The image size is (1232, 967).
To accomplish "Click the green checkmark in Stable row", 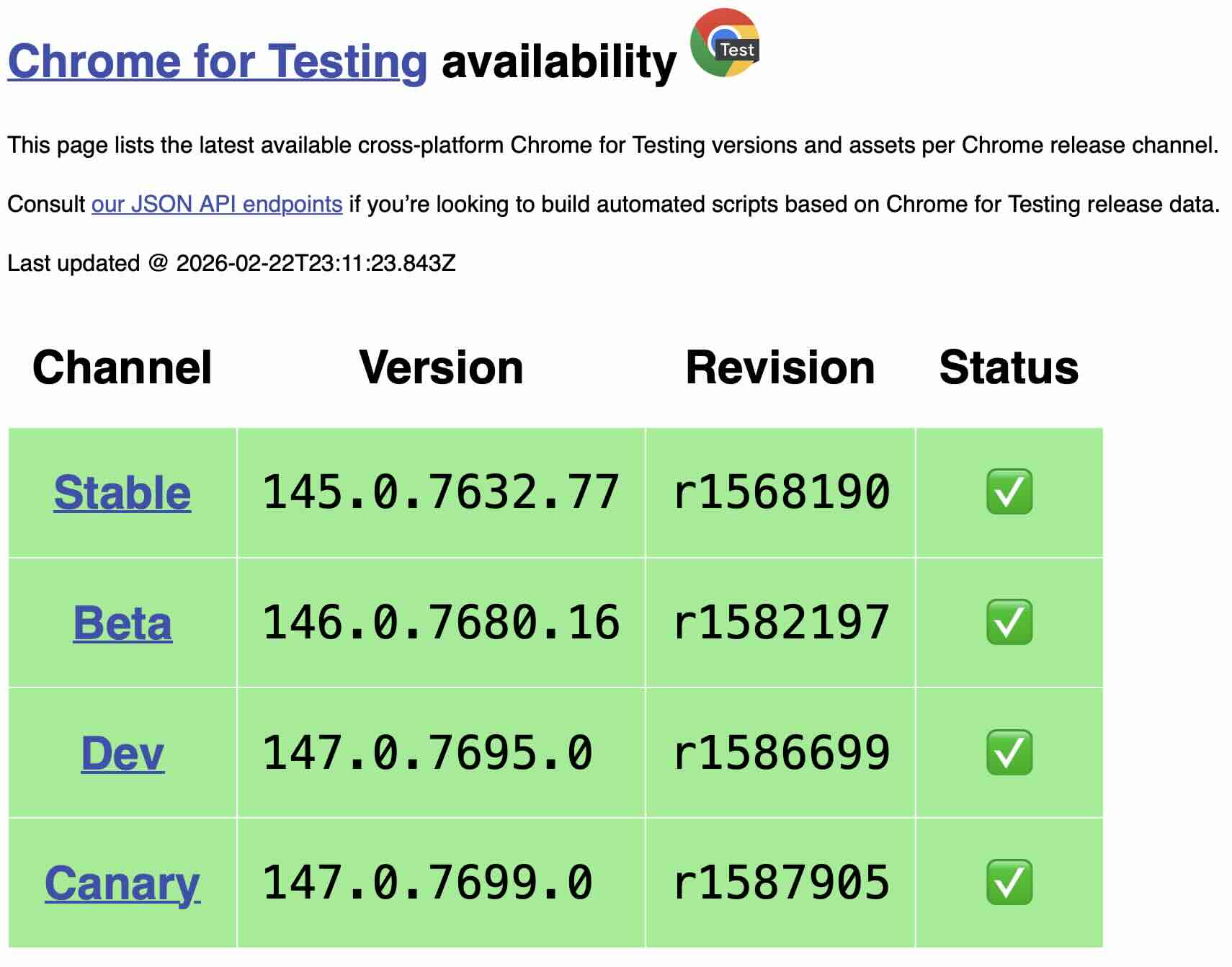I will (1009, 492).
